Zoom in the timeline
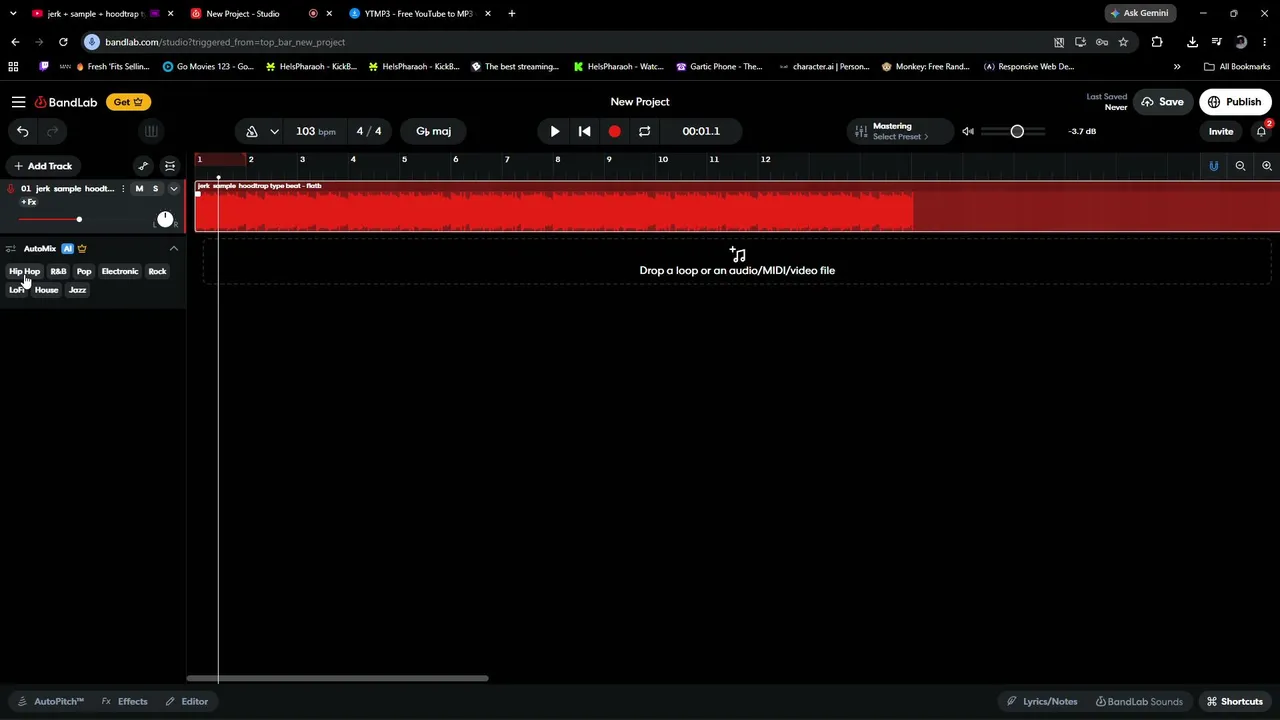1280x720 pixels. pos(1267,166)
